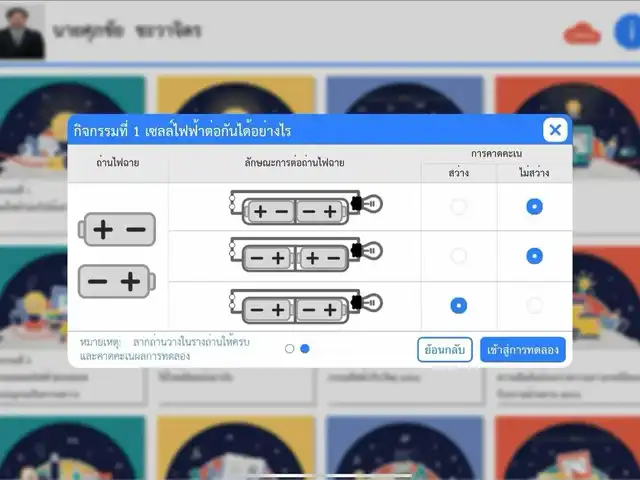Go to the first page indicator dot
Viewport: 640px width, 480px height.
pos(290,349)
